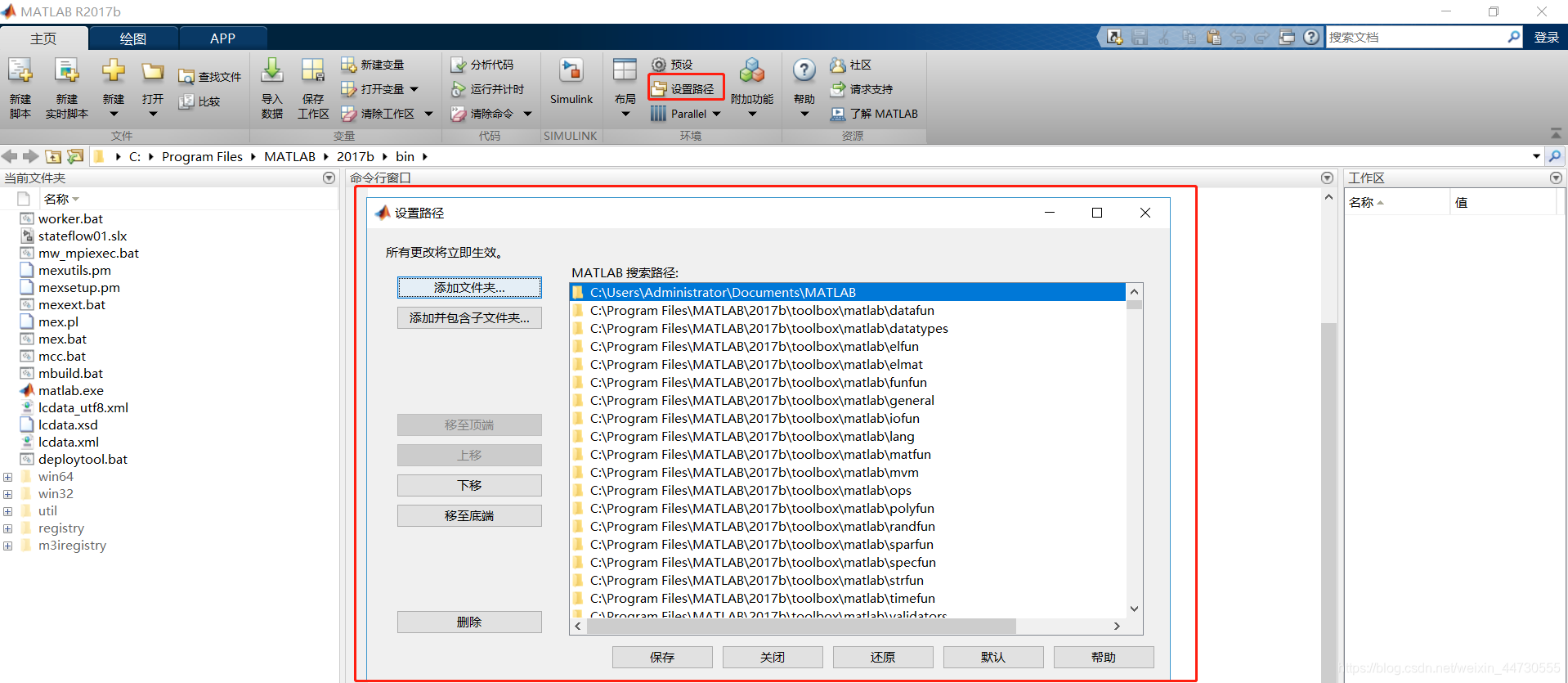
Task: Open Find Files (查找文件)
Action: (x=210, y=77)
